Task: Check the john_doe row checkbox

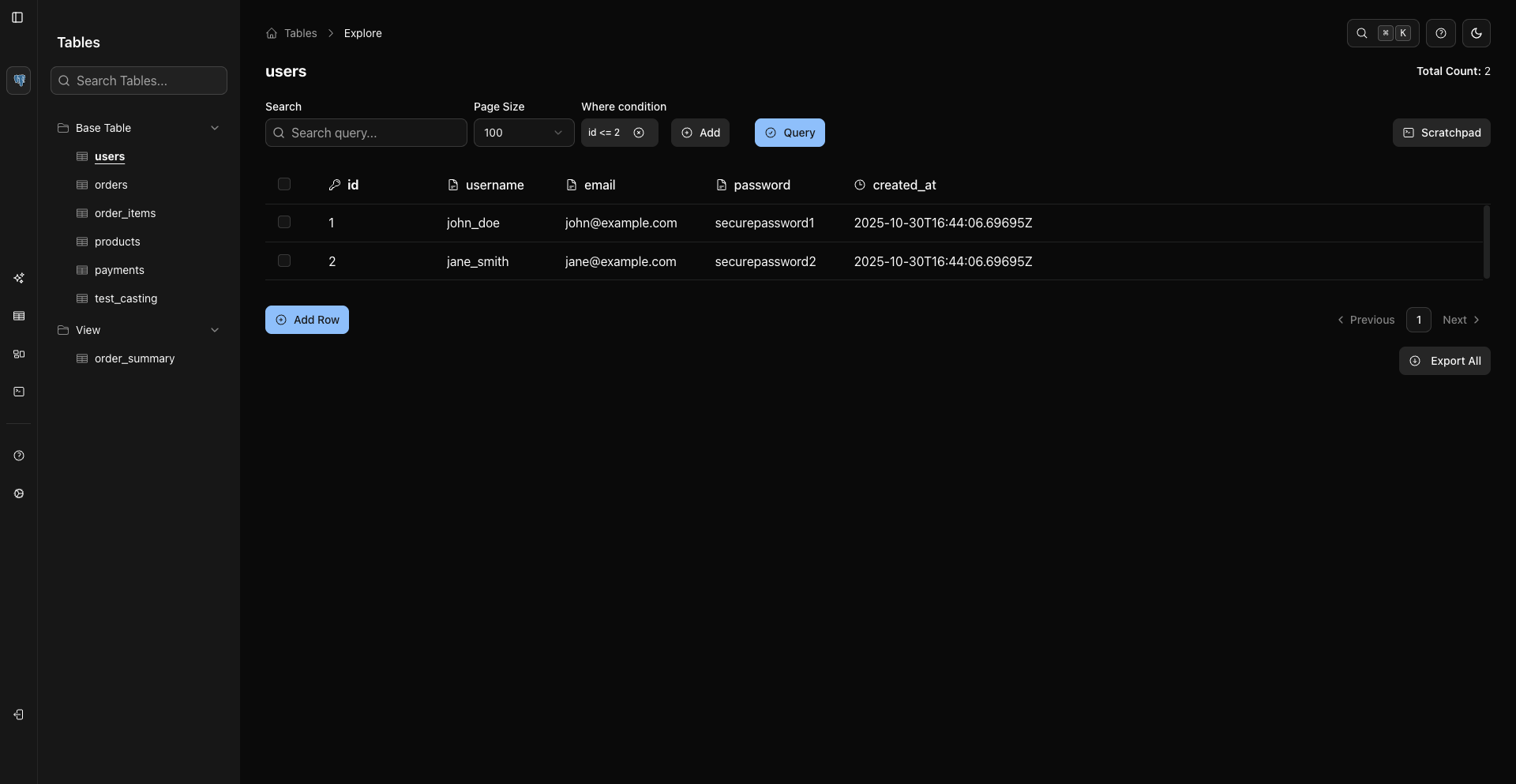Action: 284,222
